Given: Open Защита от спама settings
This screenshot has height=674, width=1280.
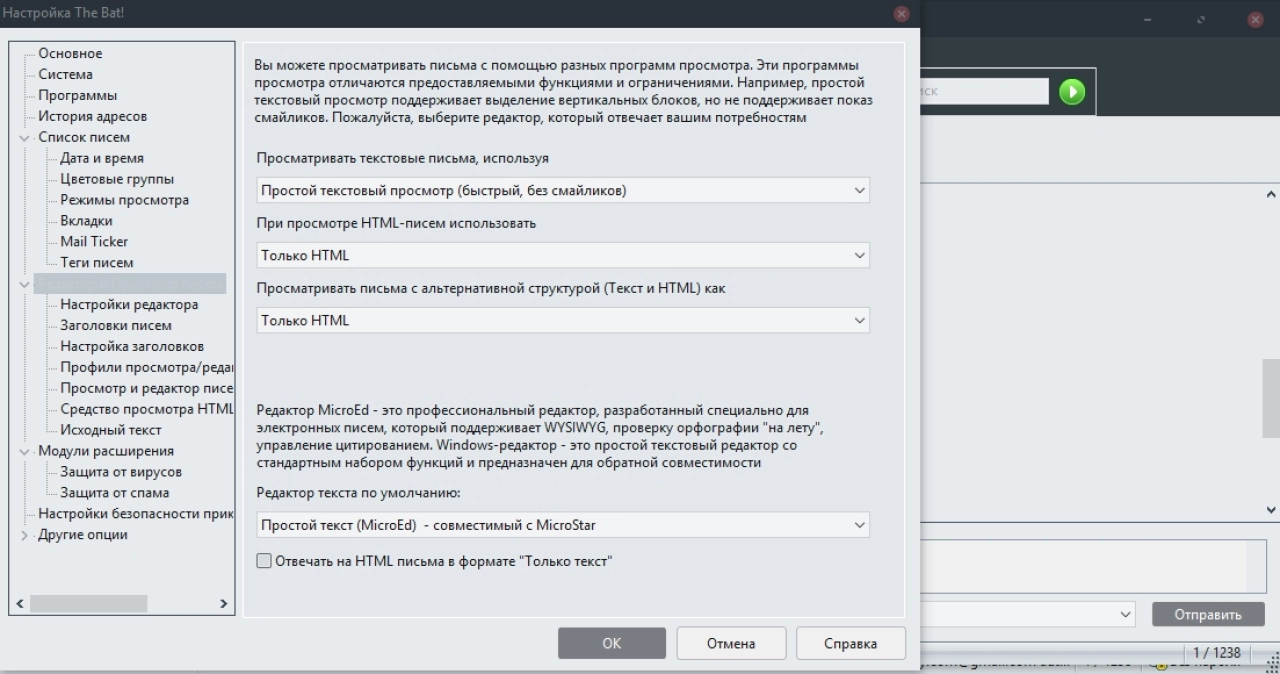Looking at the screenshot, I should (x=114, y=492).
